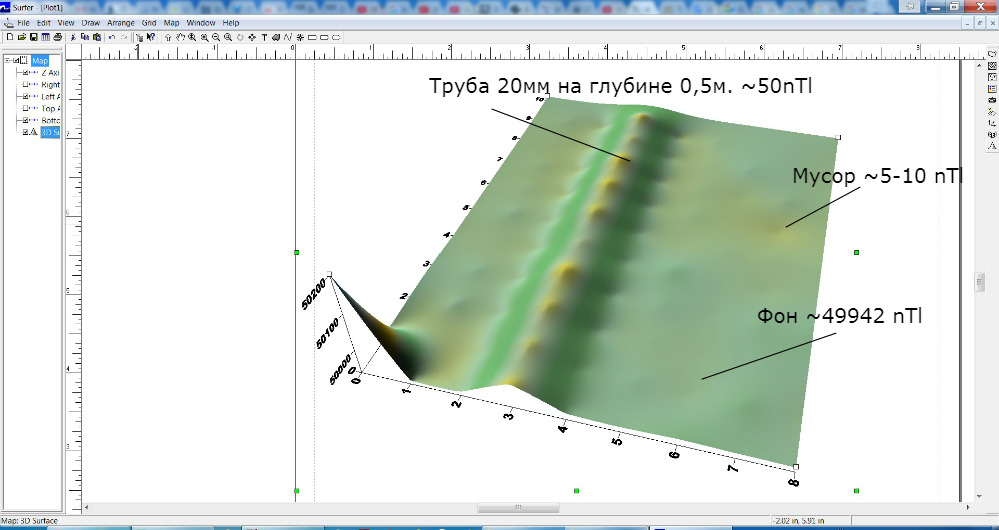
Task: Click horizontal scrollbar left arrow
Action: [87, 508]
